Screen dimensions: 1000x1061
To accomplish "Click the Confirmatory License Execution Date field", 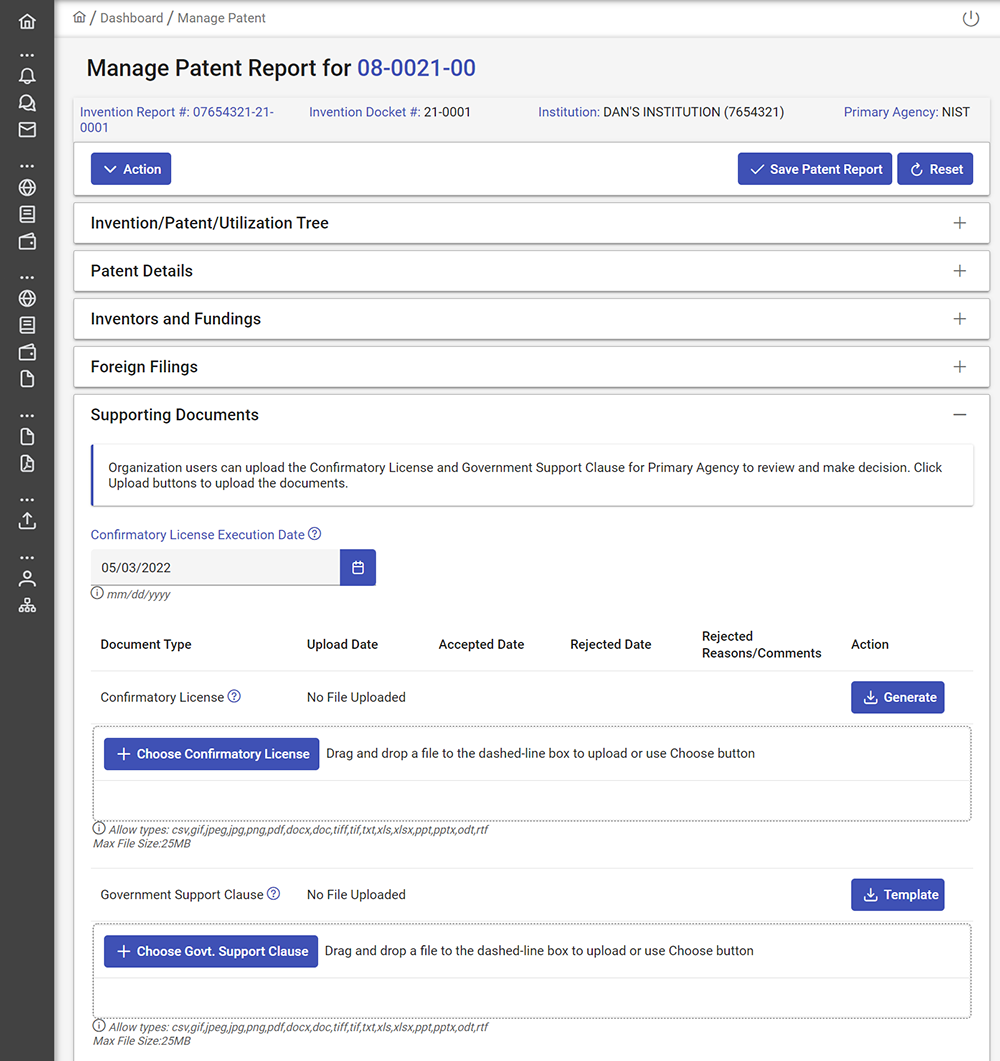I will (x=215, y=568).
